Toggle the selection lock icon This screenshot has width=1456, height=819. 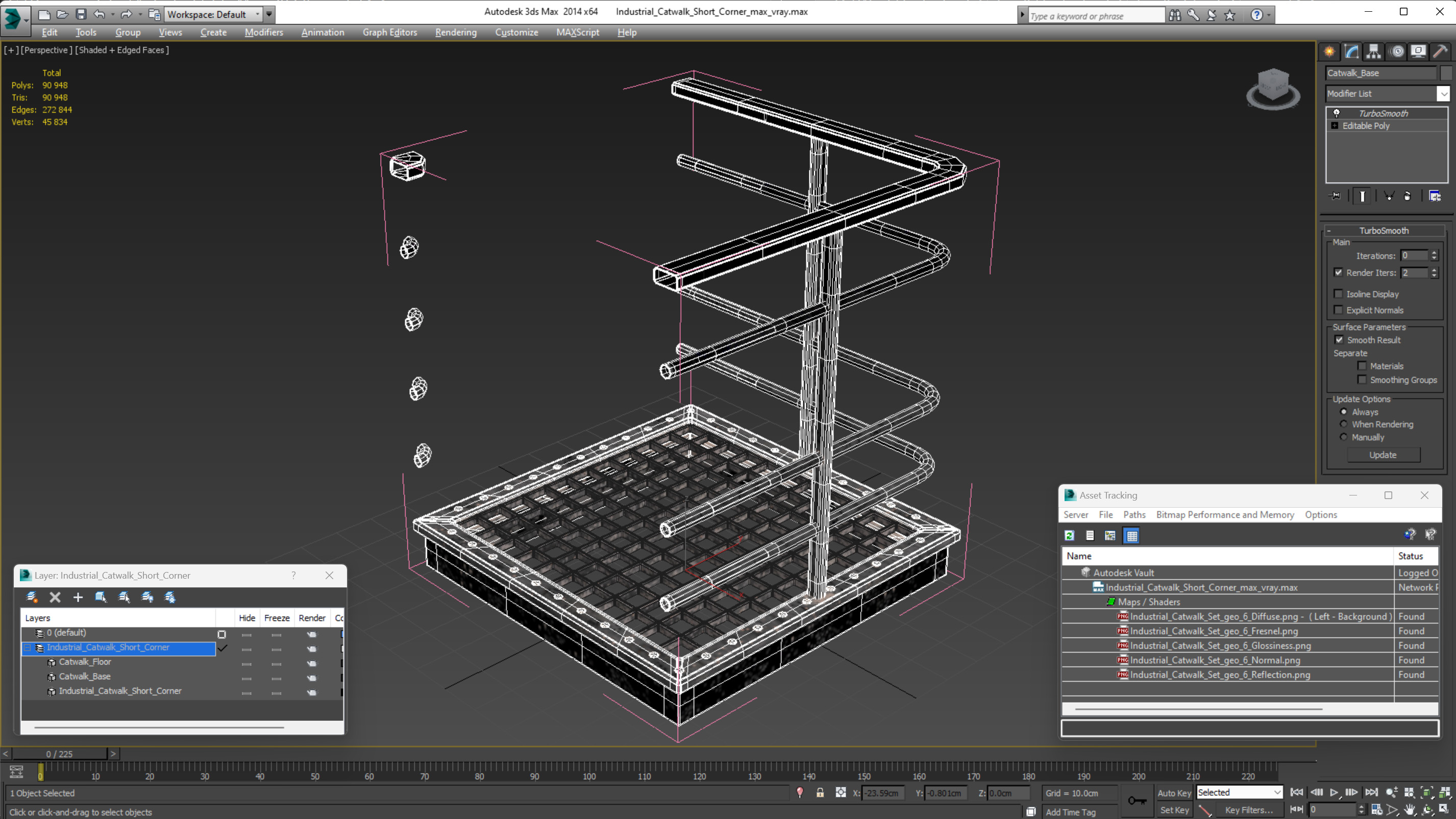[820, 793]
